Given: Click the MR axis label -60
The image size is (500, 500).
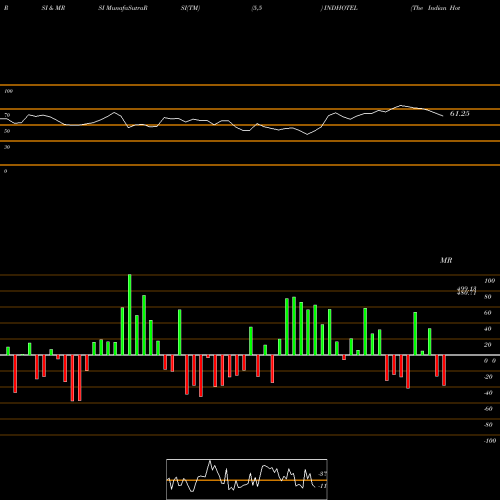Looking at the screenshot, I should tap(488, 409).
